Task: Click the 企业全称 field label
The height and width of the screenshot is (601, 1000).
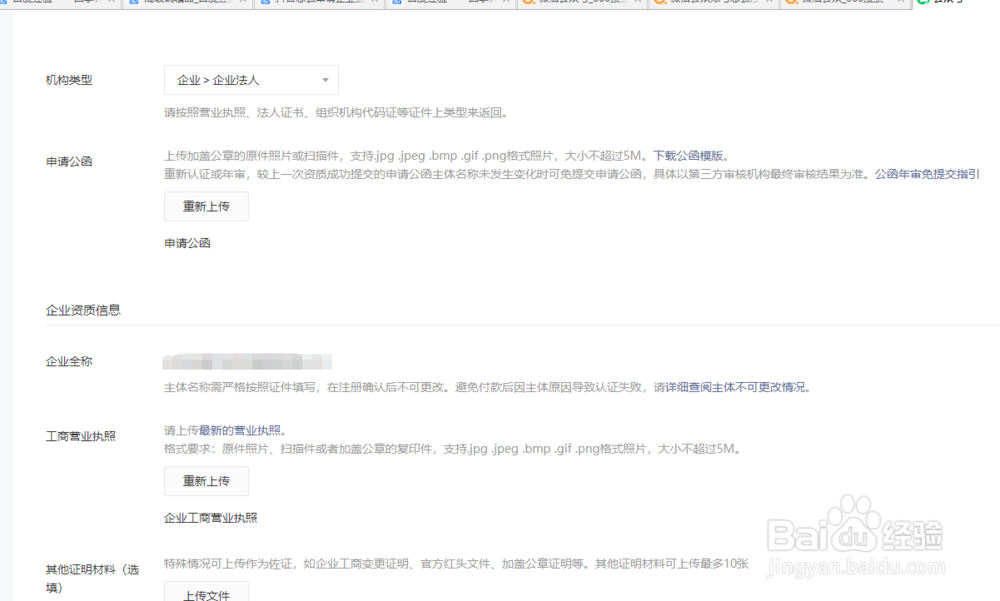Action: point(69,362)
